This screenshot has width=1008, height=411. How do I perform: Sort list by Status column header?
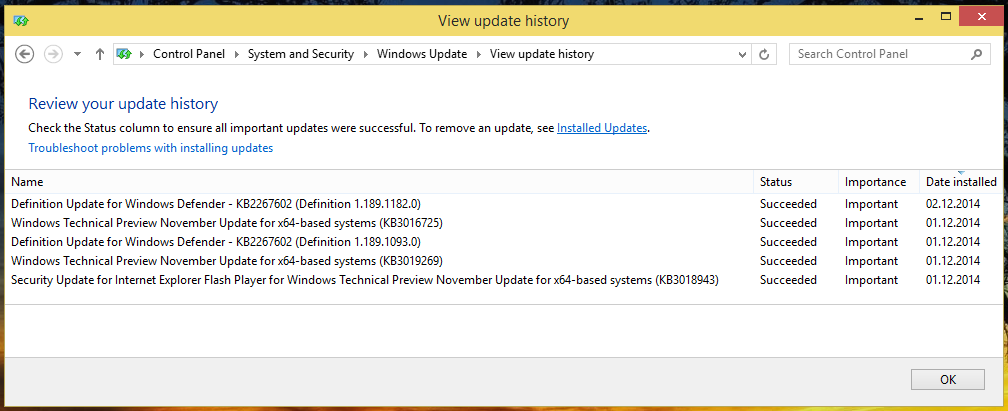796,182
